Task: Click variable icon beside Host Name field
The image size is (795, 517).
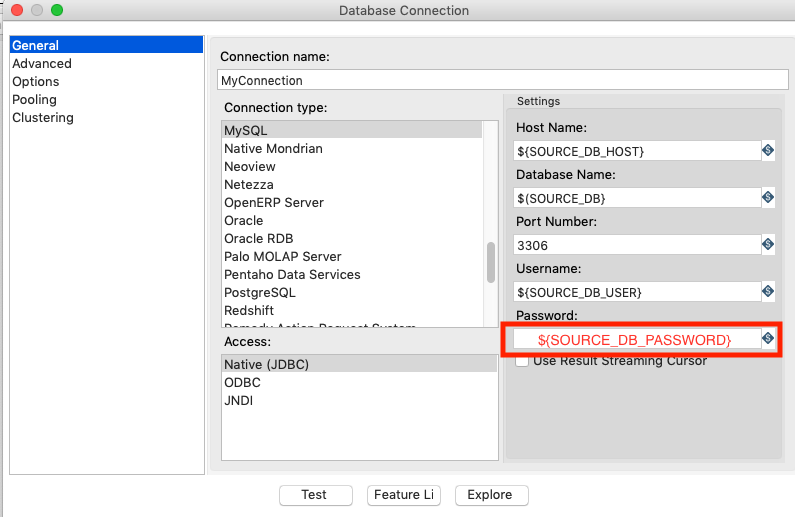Action: click(x=768, y=151)
